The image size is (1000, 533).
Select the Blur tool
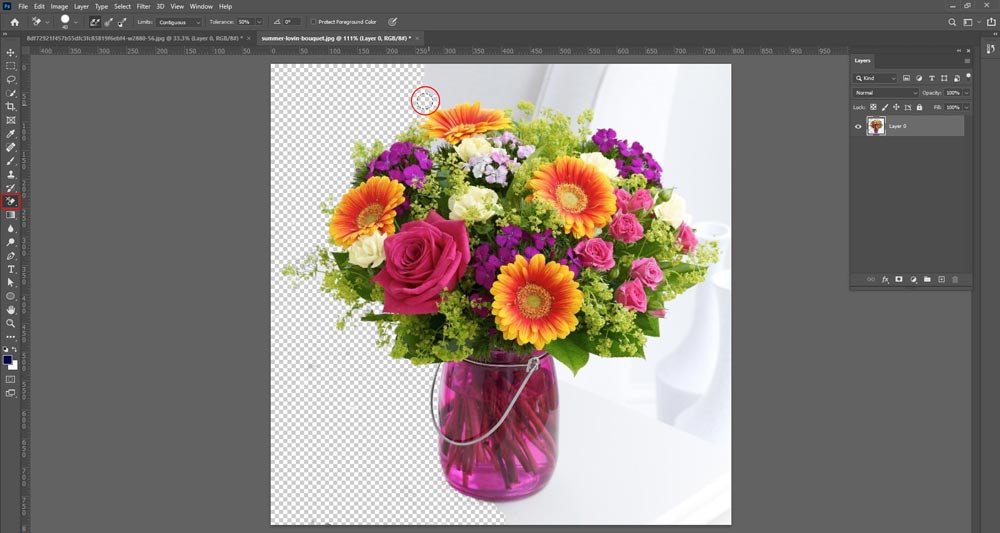(x=11, y=228)
